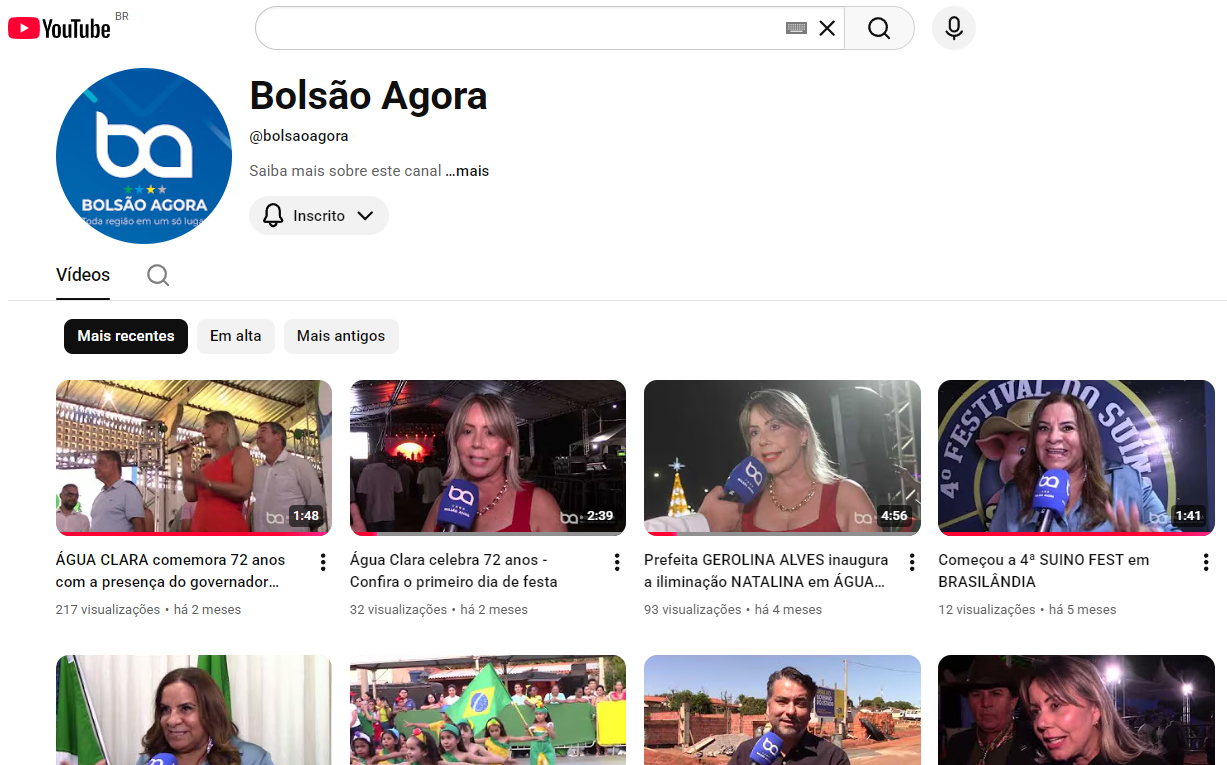Select the 'Em alta' filter chip
Screen dimensions: 1227x765
coord(235,336)
